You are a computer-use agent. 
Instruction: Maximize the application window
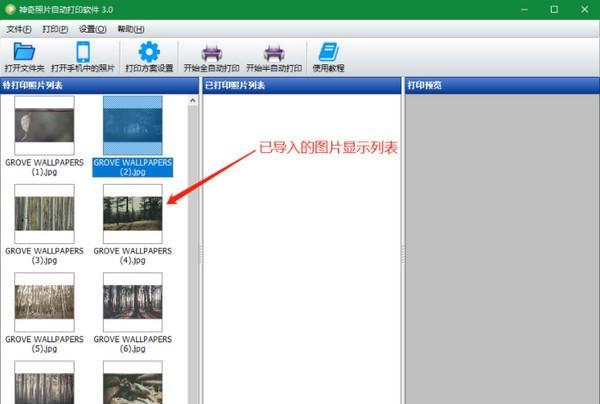554,9
